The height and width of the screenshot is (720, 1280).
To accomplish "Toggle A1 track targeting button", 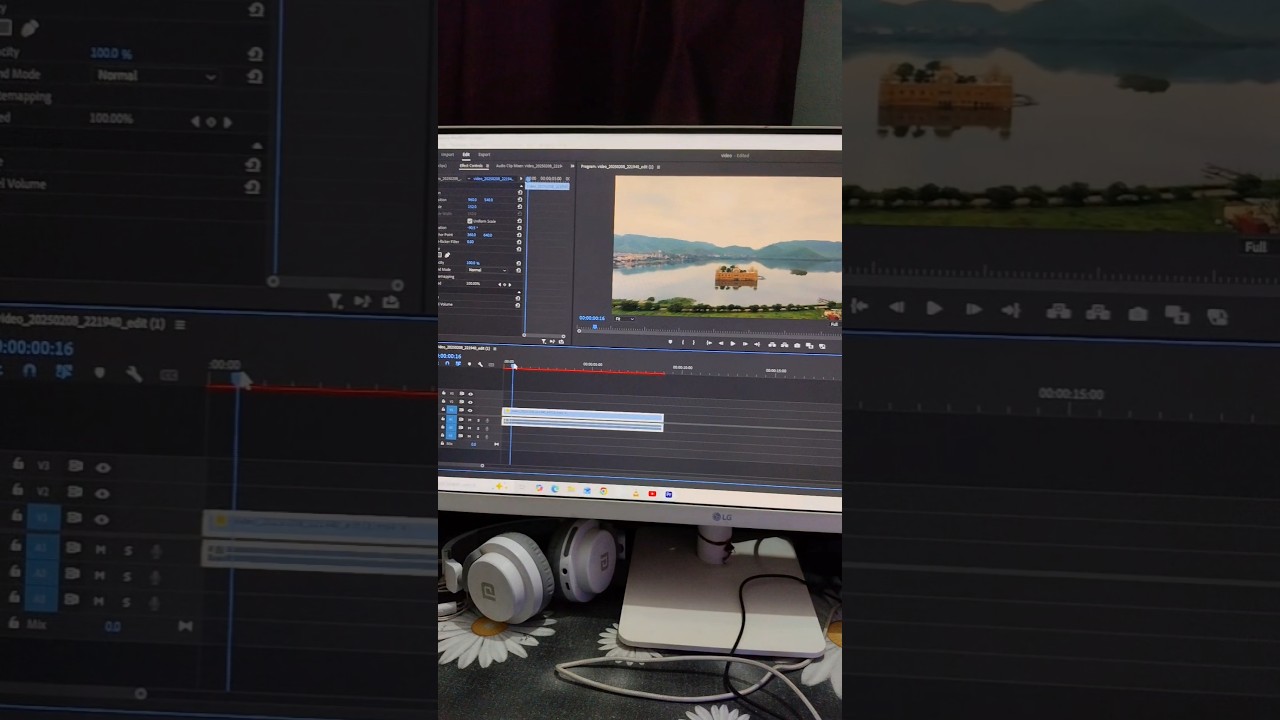I will pyautogui.click(x=452, y=419).
